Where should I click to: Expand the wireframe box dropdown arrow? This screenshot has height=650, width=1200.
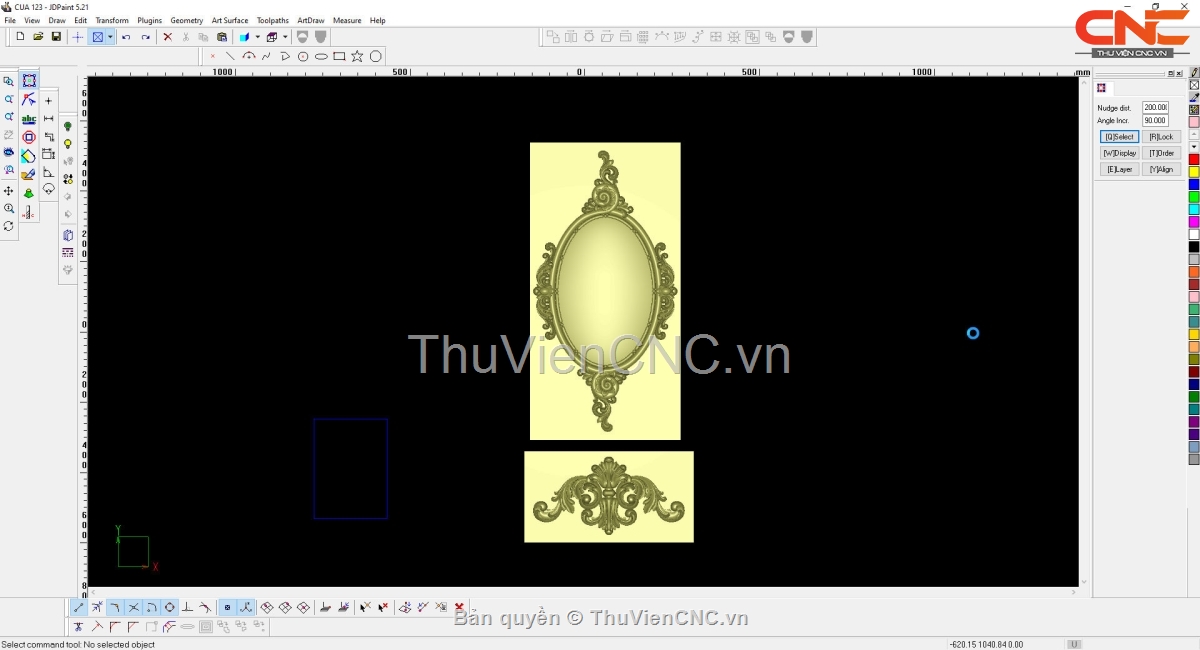pyautogui.click(x=285, y=37)
